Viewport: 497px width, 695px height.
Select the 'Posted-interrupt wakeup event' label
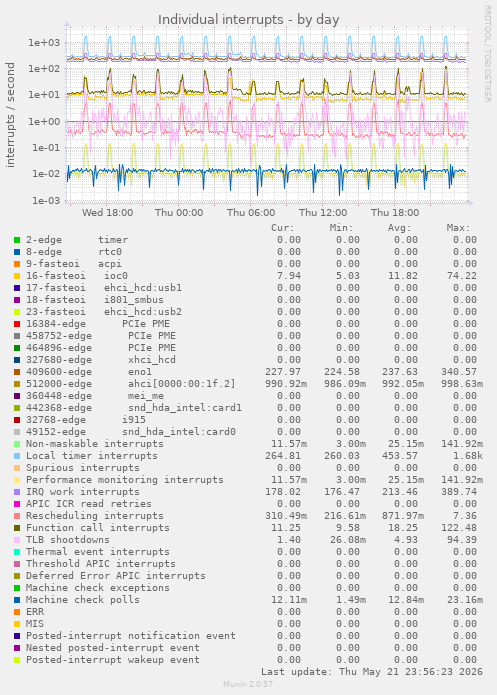113,660
